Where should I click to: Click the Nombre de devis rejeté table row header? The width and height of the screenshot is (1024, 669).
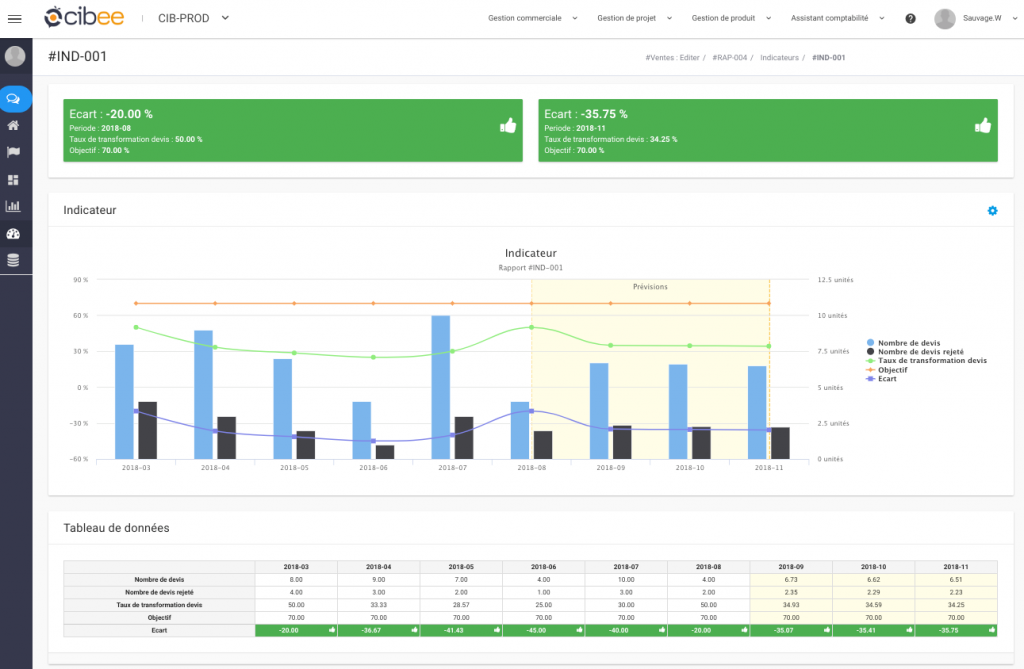[x=159, y=593]
